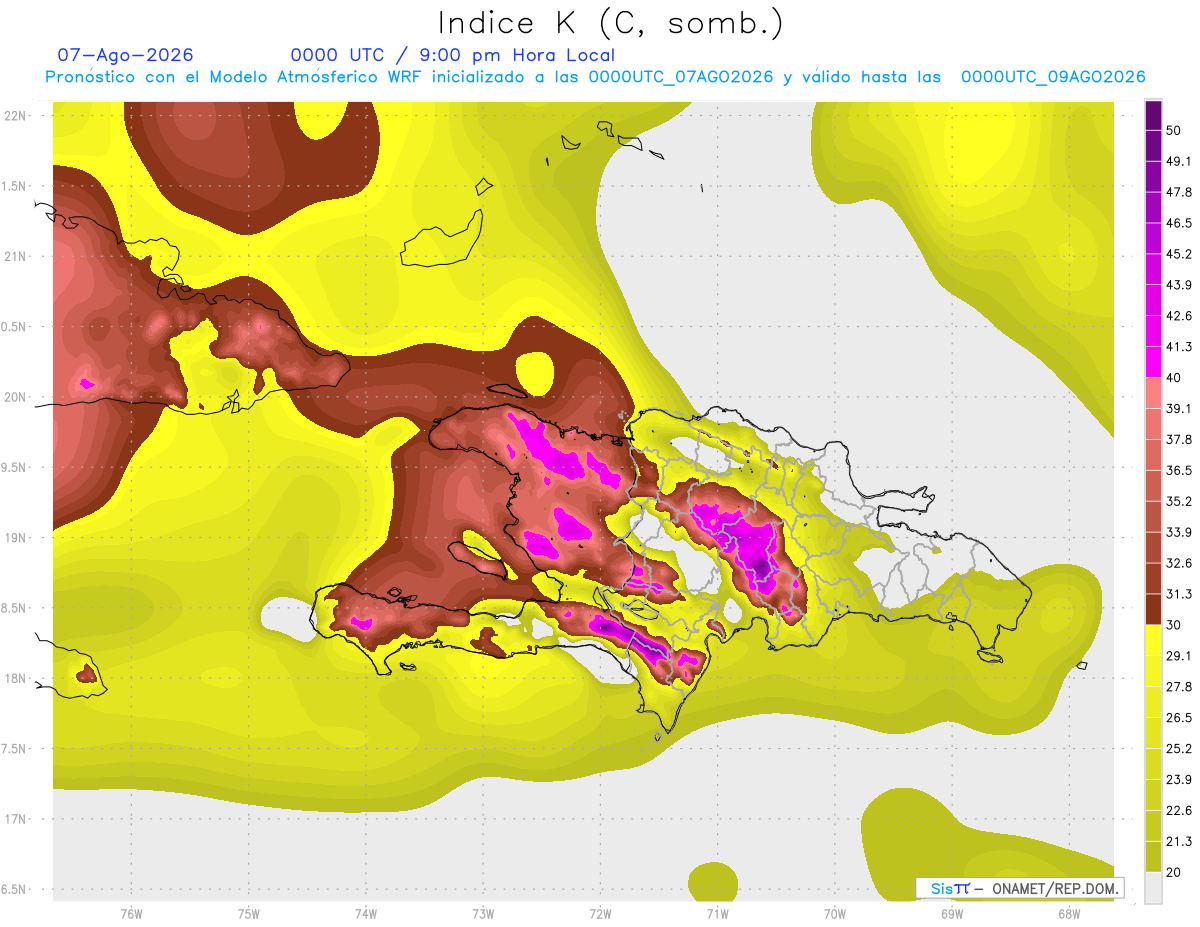This screenshot has height=927, width=1200.
Task: Click the "69W" longitude label
Action: (951, 912)
